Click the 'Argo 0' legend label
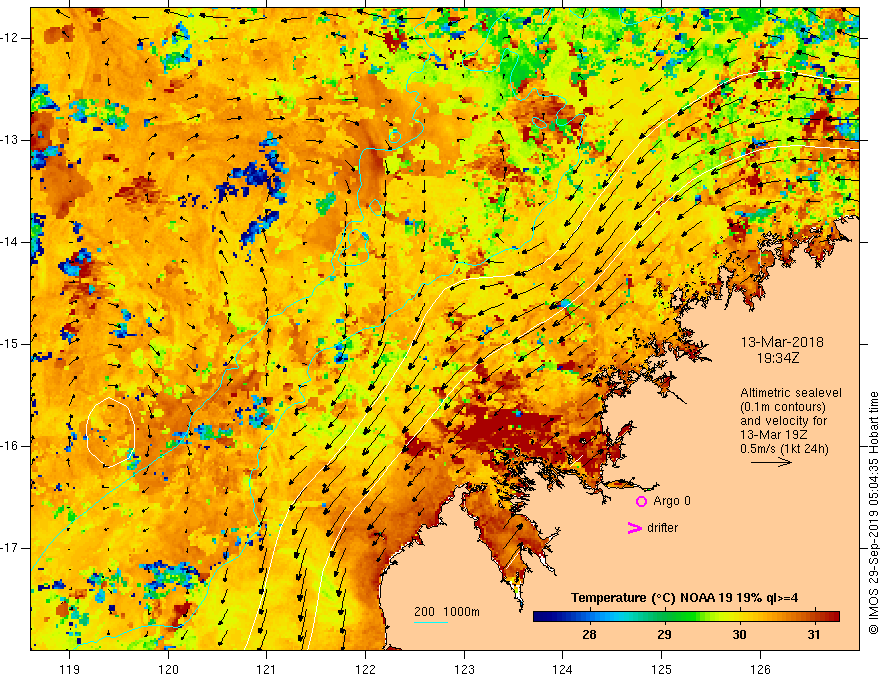Screen dimensions: 880x680 tap(672, 501)
